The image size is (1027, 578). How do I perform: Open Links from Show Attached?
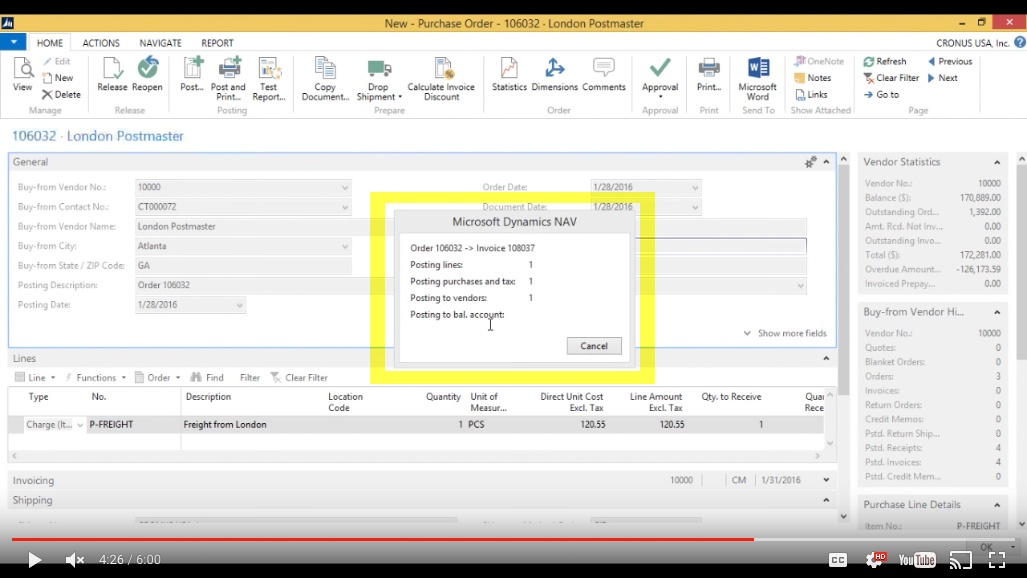click(811, 94)
